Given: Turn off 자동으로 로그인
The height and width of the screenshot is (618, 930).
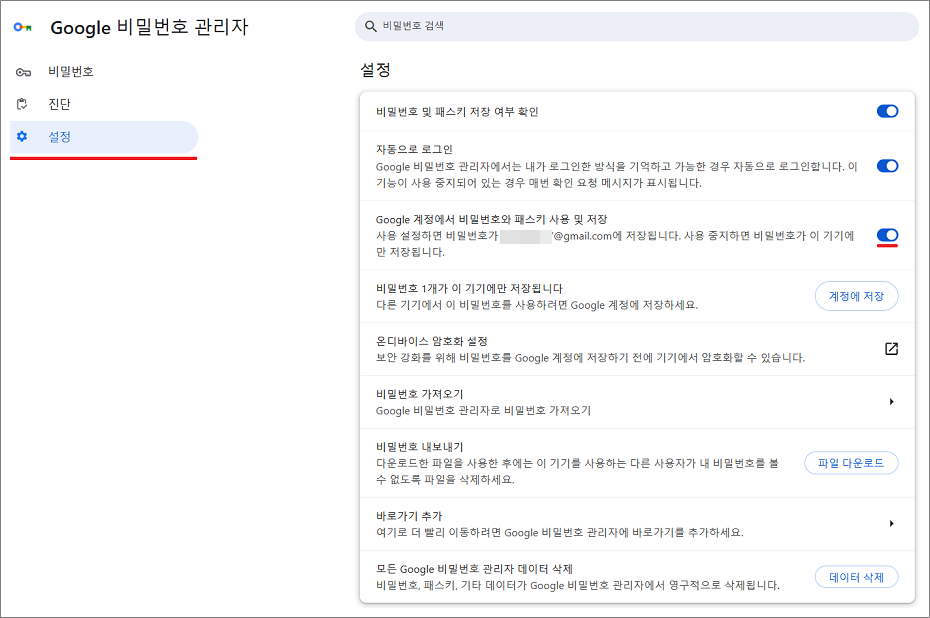Looking at the screenshot, I should pyautogui.click(x=886, y=166).
